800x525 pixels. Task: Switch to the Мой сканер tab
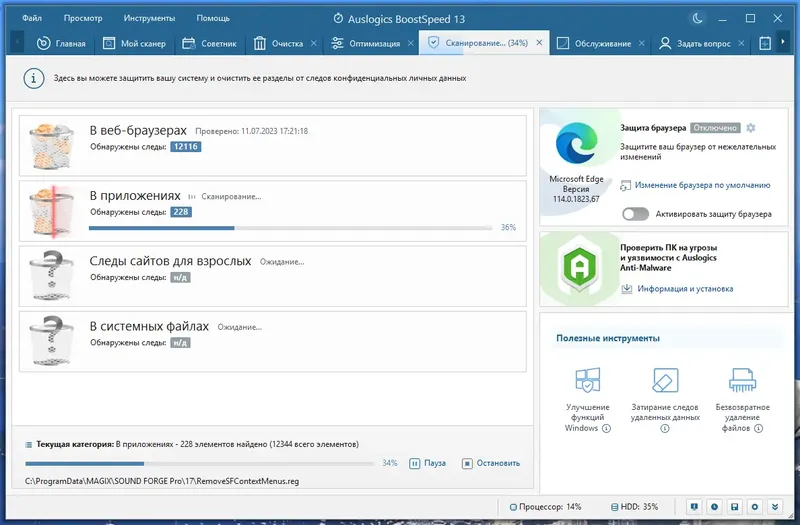135,43
